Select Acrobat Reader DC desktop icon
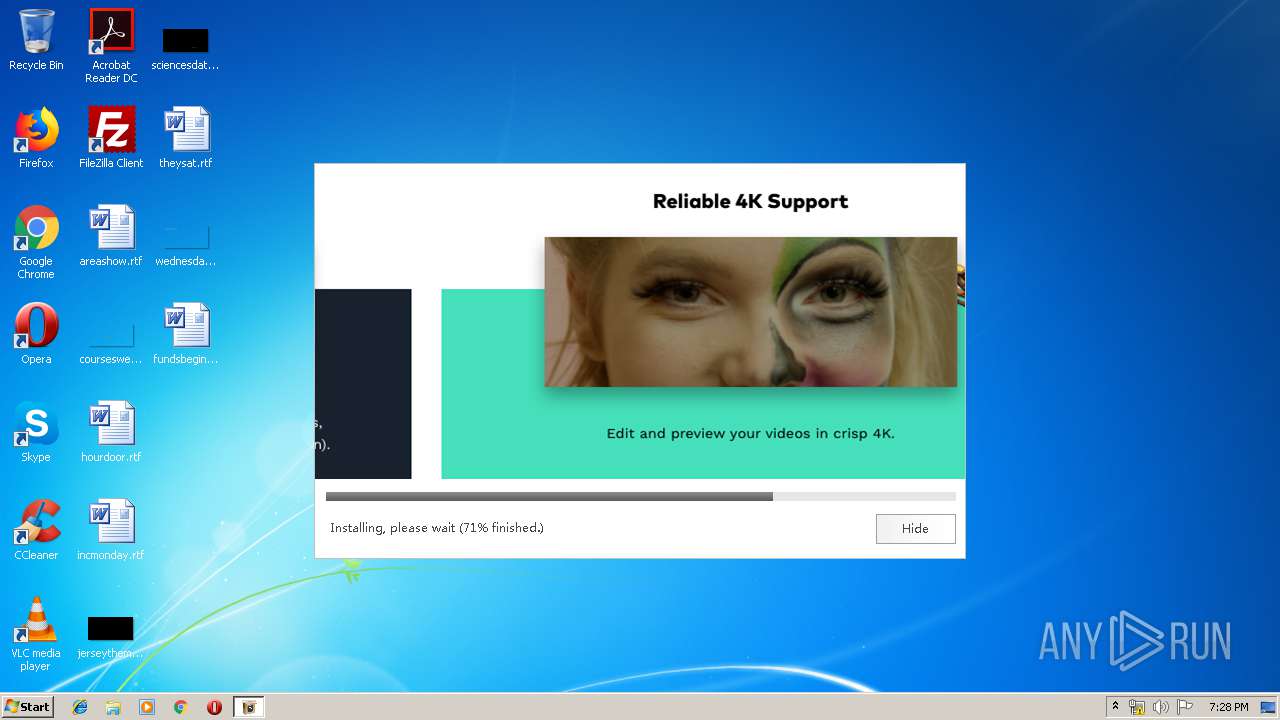Viewport: 1280px width, 720px height. [111, 46]
